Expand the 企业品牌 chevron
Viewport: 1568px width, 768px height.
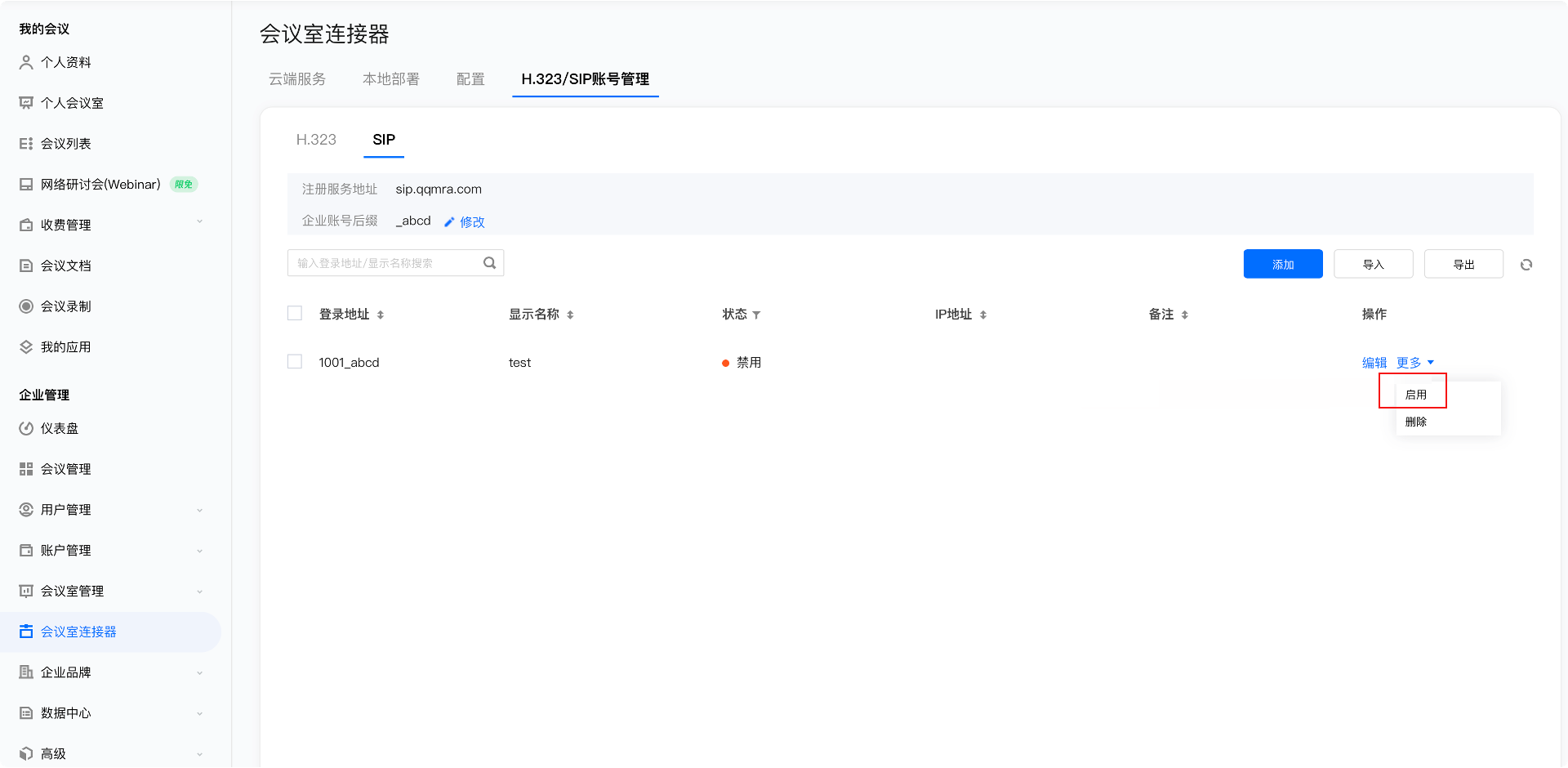[x=199, y=673]
